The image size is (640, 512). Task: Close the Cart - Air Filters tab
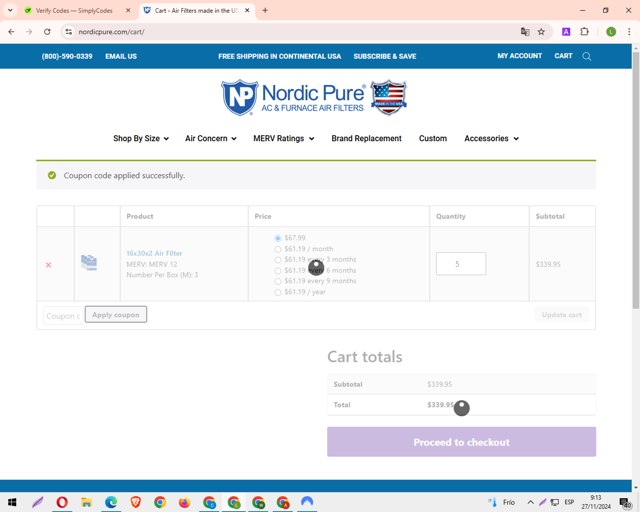247,11
